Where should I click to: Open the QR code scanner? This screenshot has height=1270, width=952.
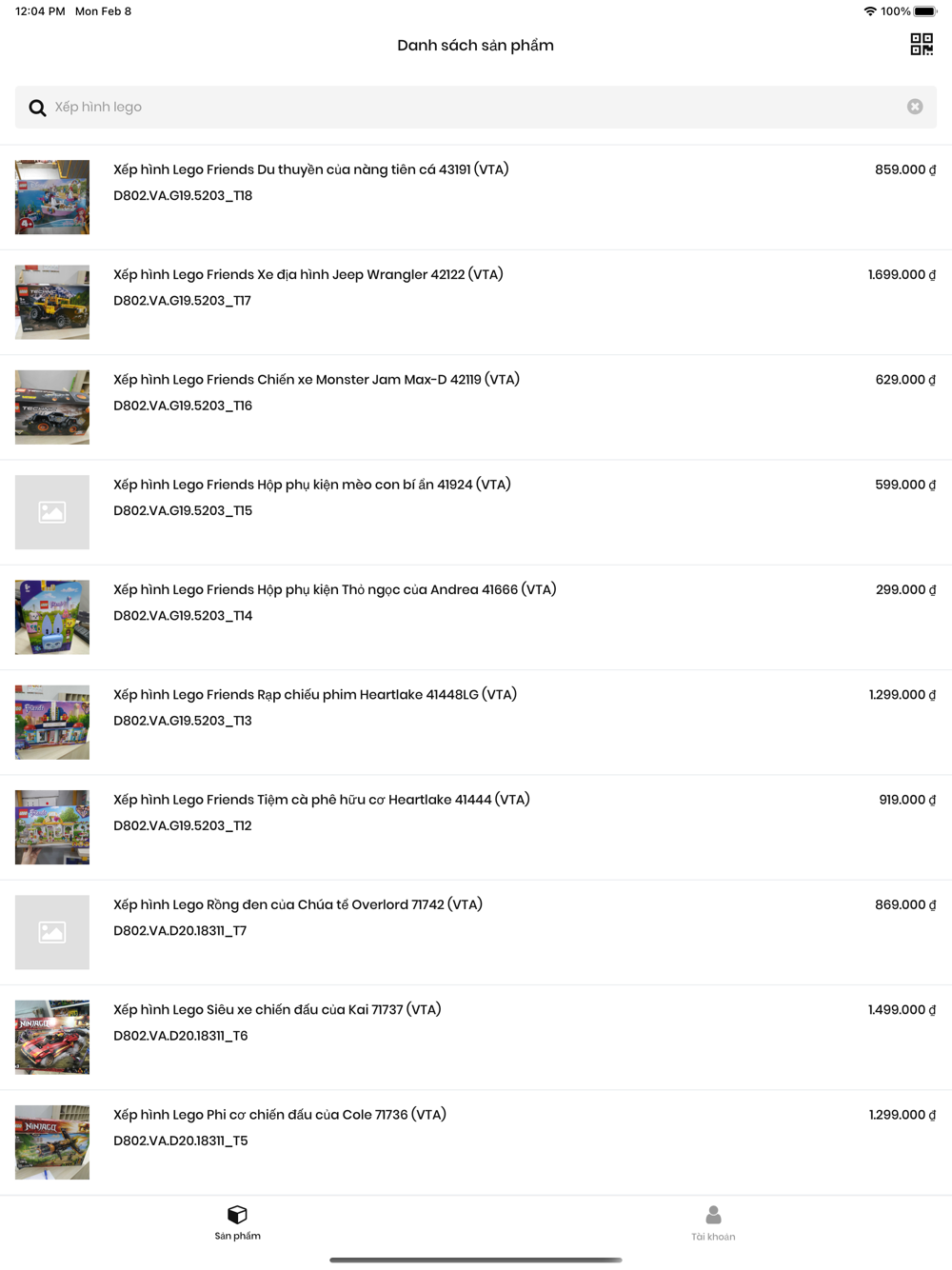[x=921, y=45]
